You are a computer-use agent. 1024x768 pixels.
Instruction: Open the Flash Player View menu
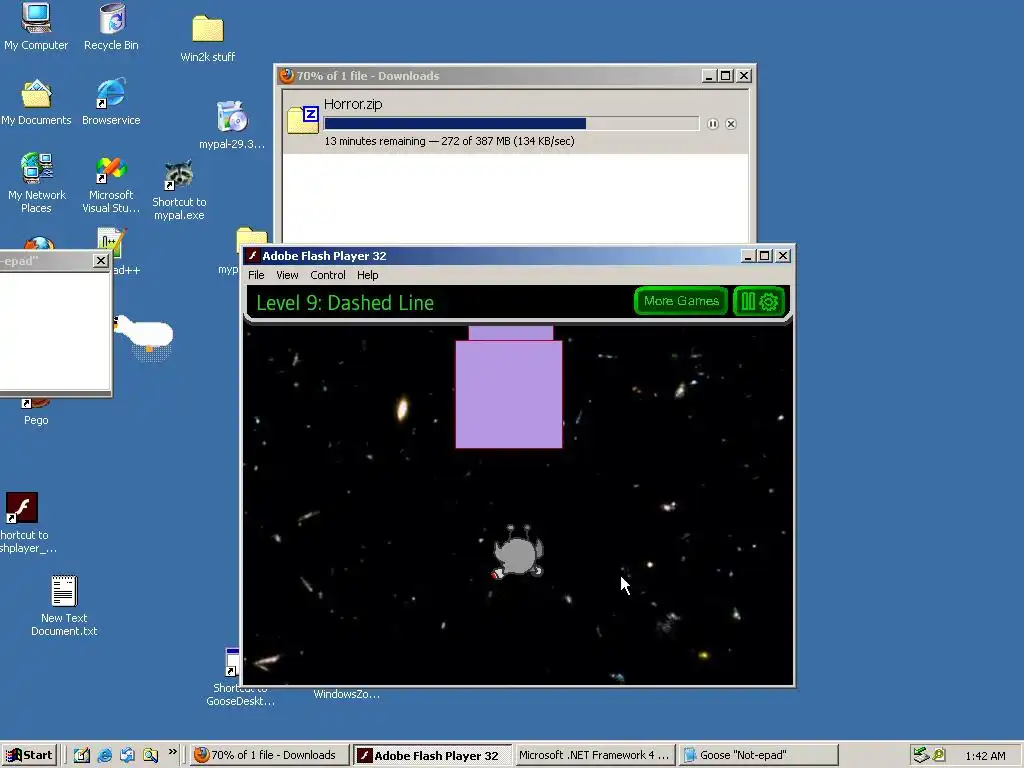[287, 275]
